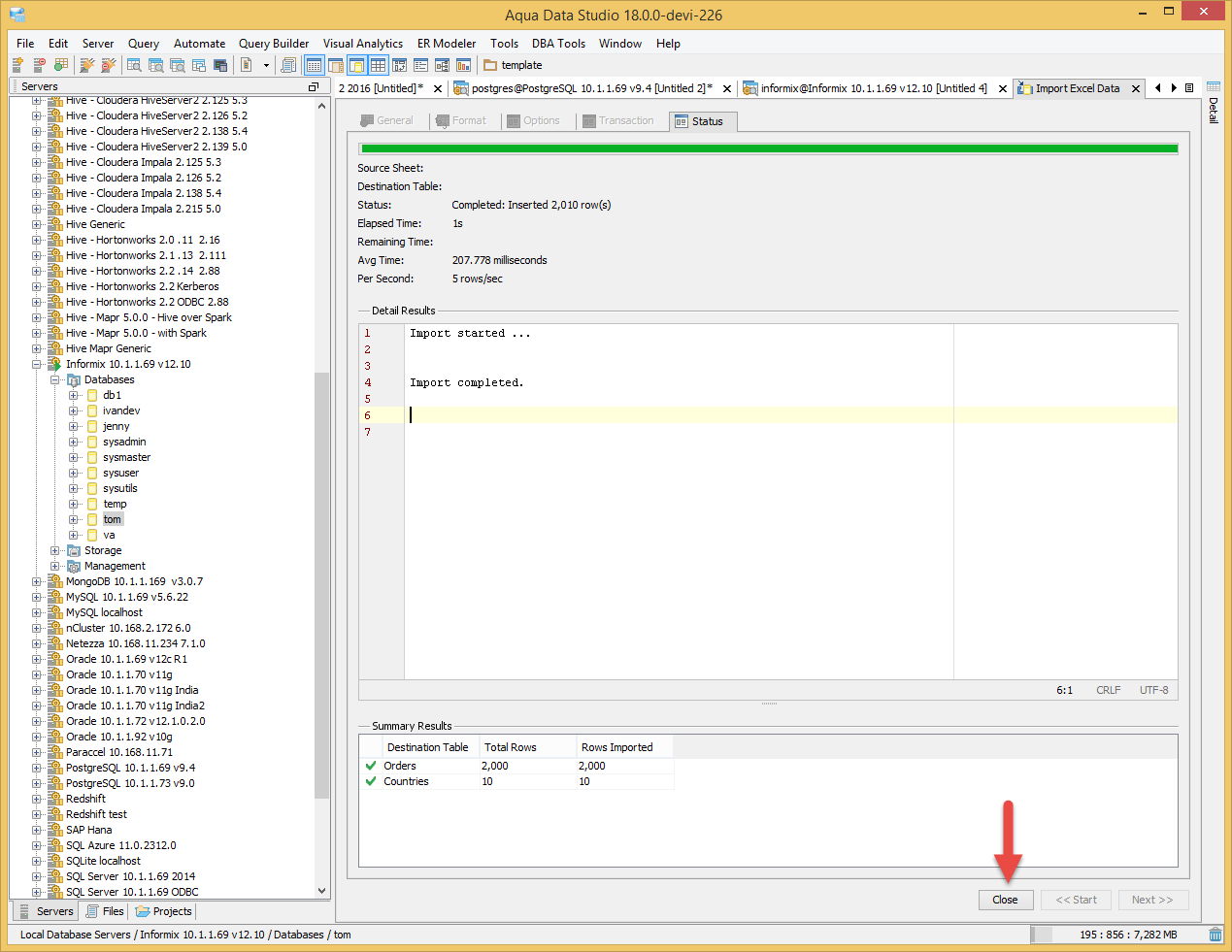Expand the MongoDB 10.1.1.169 server node
1232x952 pixels.
pyautogui.click(x=36, y=581)
